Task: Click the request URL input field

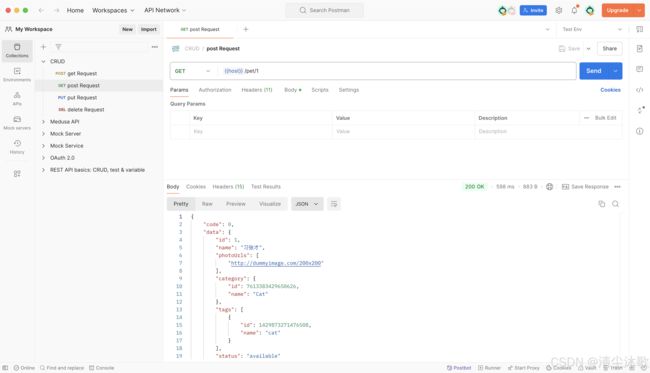Action: [397, 71]
